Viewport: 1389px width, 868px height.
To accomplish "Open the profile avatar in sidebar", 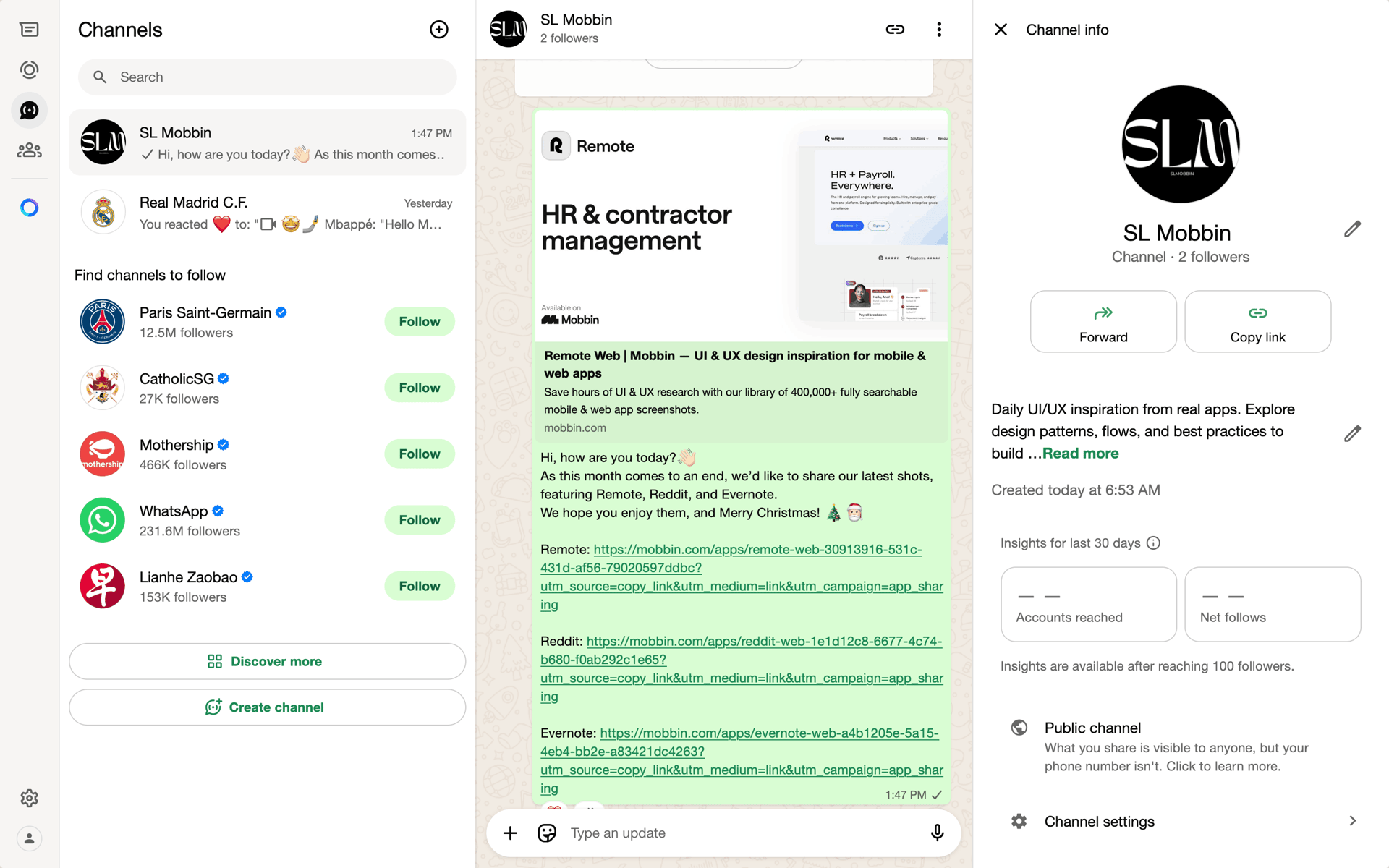I will (x=29, y=838).
